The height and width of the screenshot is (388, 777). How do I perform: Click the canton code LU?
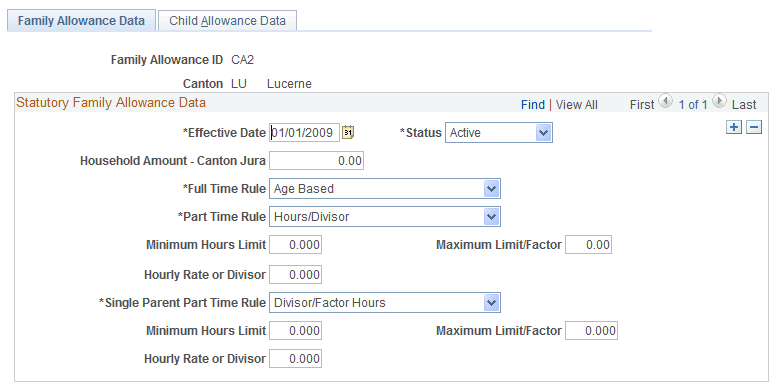(239, 84)
